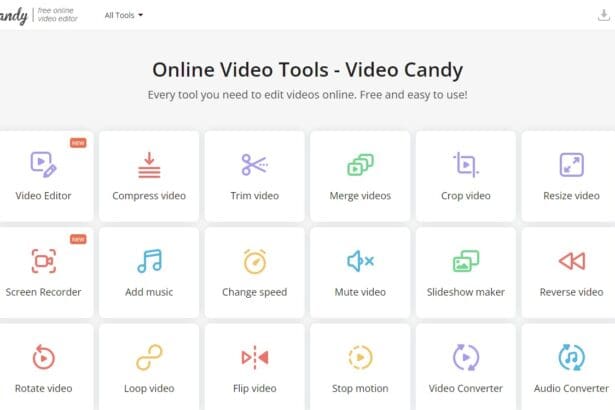Open the Add music note icon
The width and height of the screenshot is (615, 410).
tap(149, 261)
